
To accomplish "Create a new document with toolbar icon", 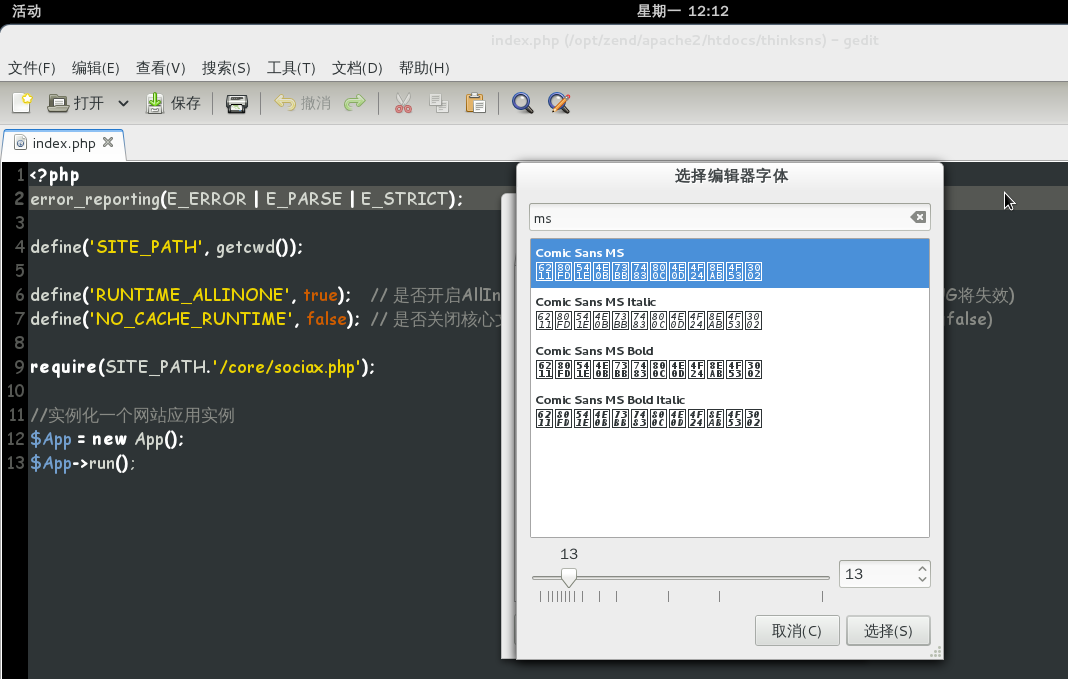I will pos(22,103).
